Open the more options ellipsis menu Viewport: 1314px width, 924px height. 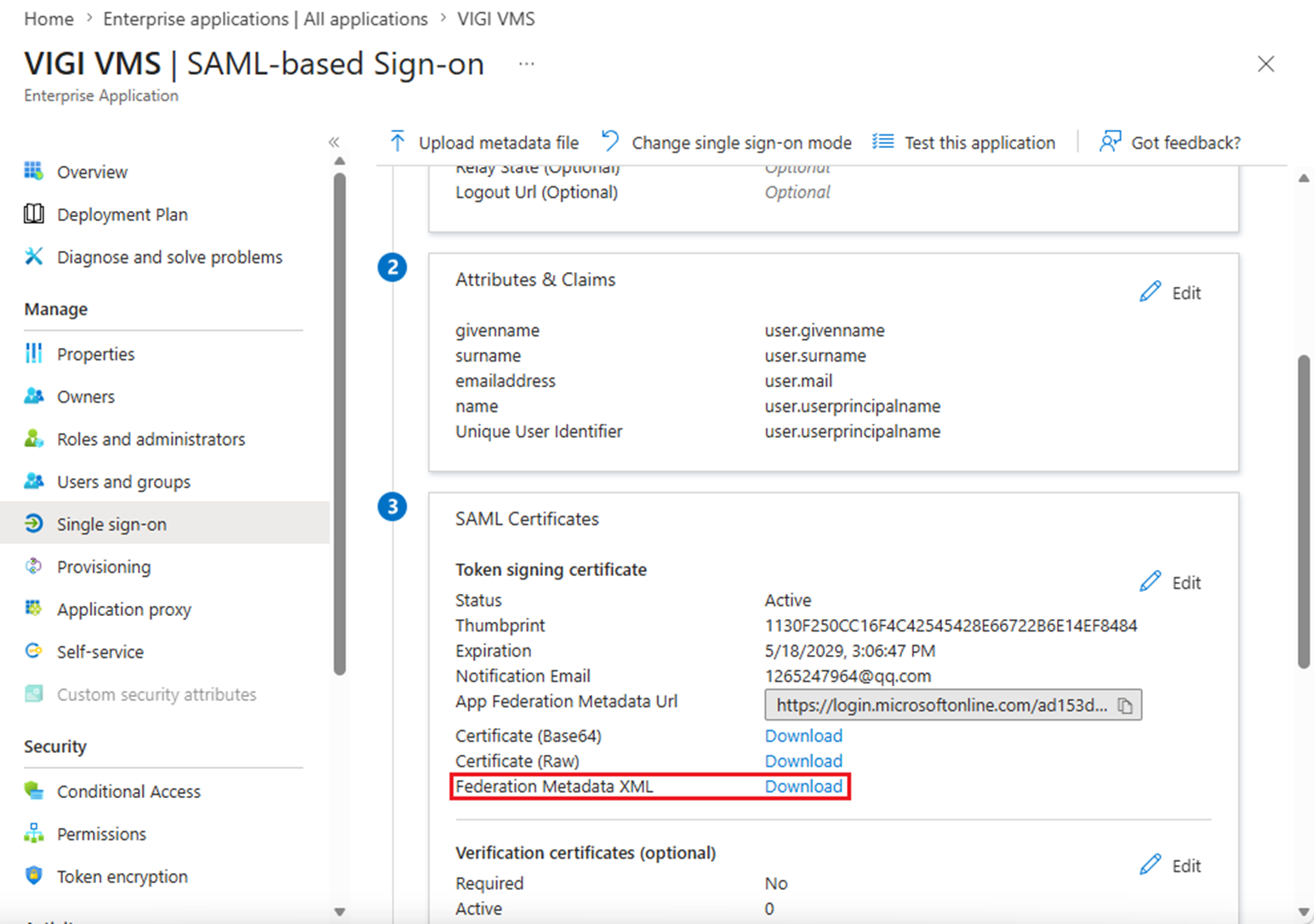pyautogui.click(x=527, y=64)
